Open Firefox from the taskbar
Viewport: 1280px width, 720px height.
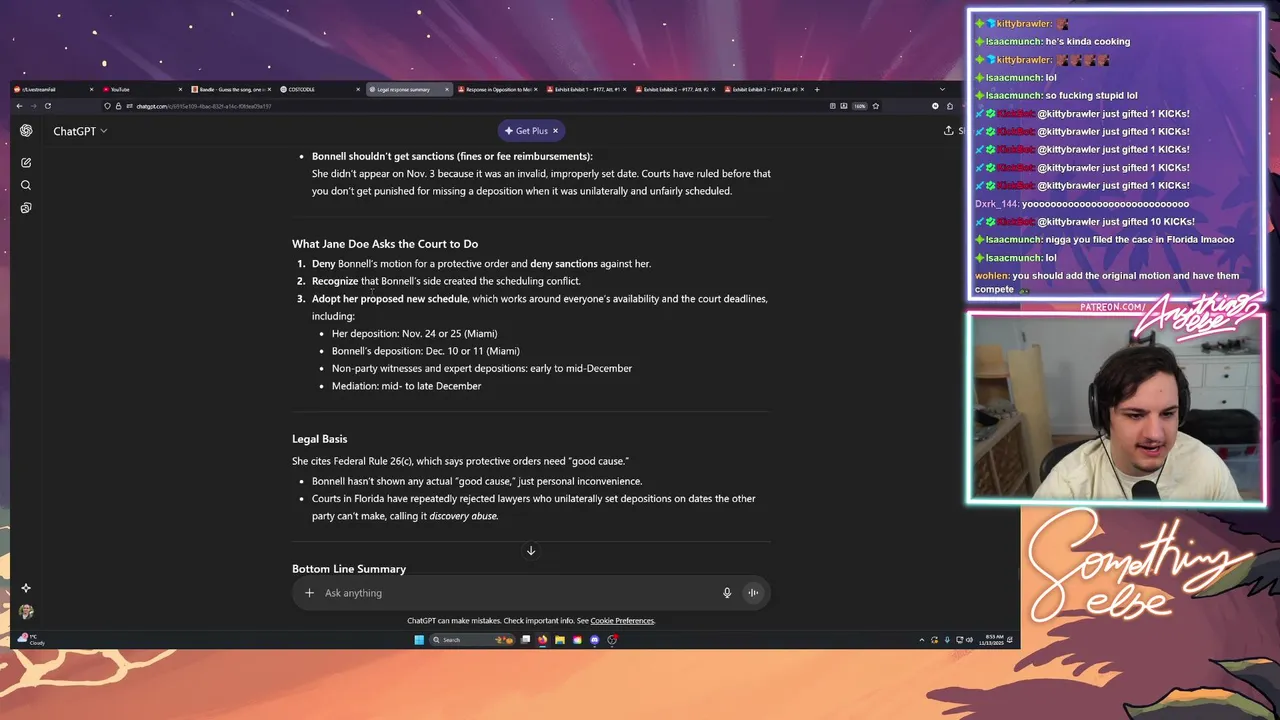[x=542, y=640]
